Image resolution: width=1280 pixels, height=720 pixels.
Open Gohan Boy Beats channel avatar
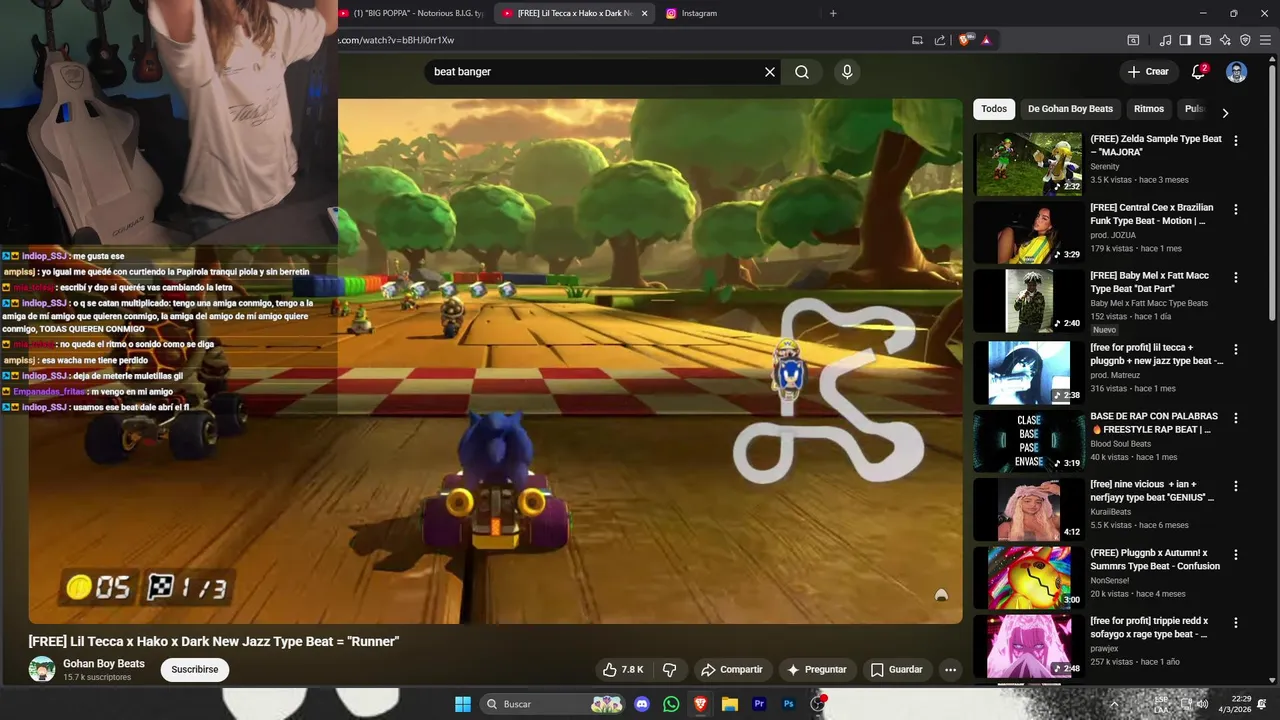point(42,669)
